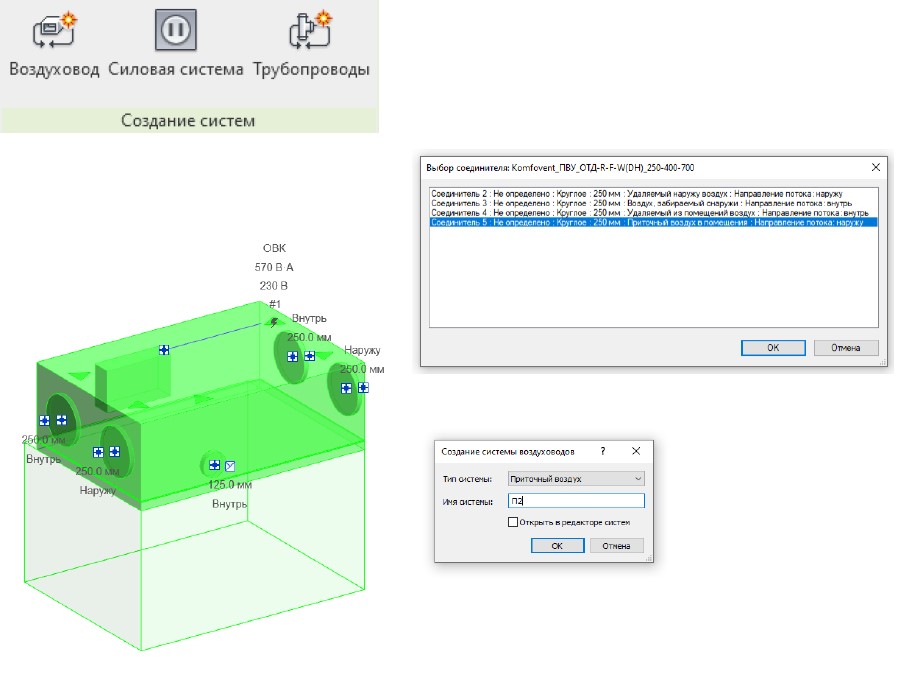The width and height of the screenshot is (915, 676).
Task: Click the help question mark in dialog
Action: pyautogui.click(x=603, y=451)
